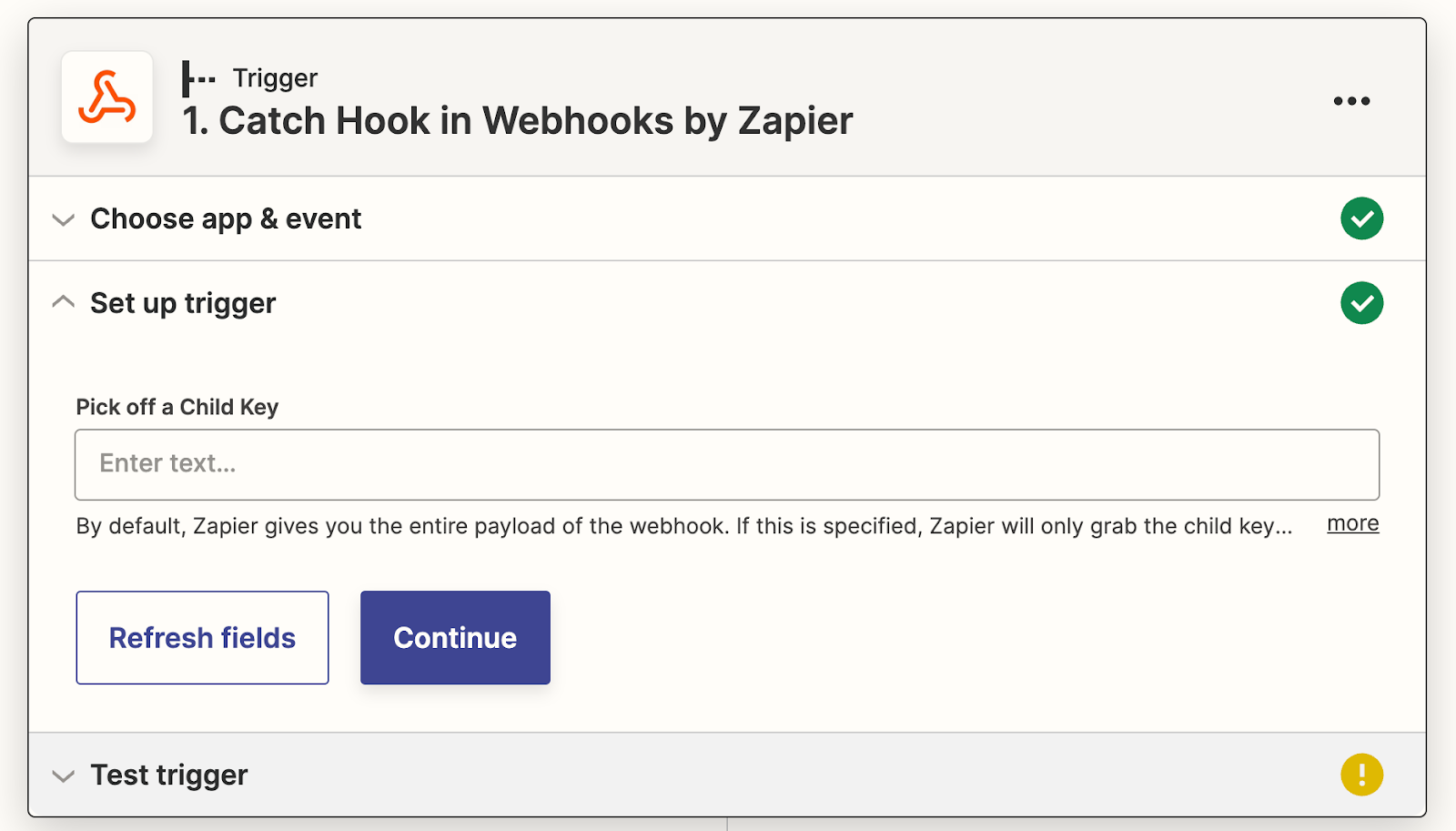Click the Pick off a Child Key text field

(x=728, y=464)
